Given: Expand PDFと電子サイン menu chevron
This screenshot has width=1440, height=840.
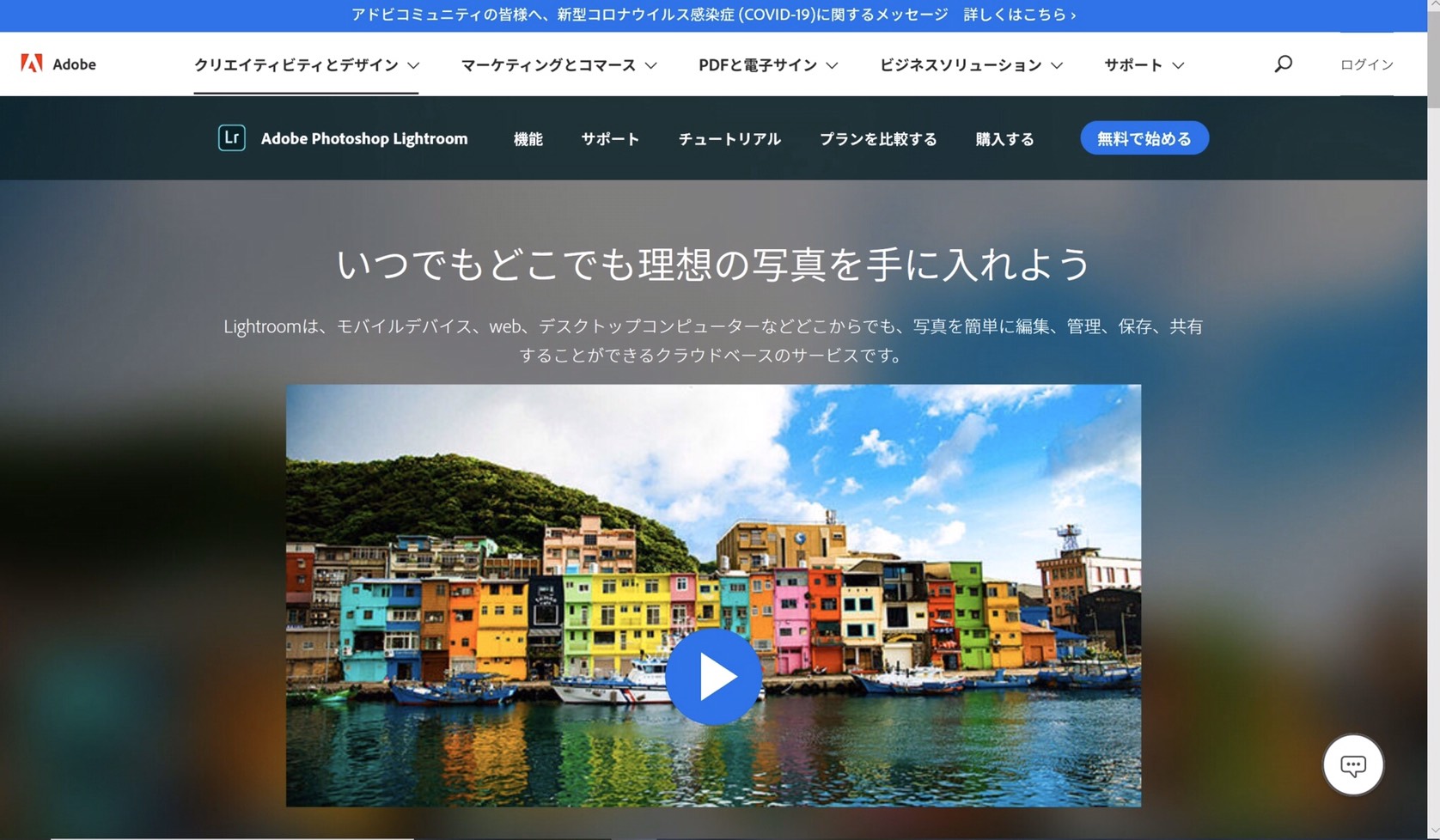Looking at the screenshot, I should 832,65.
